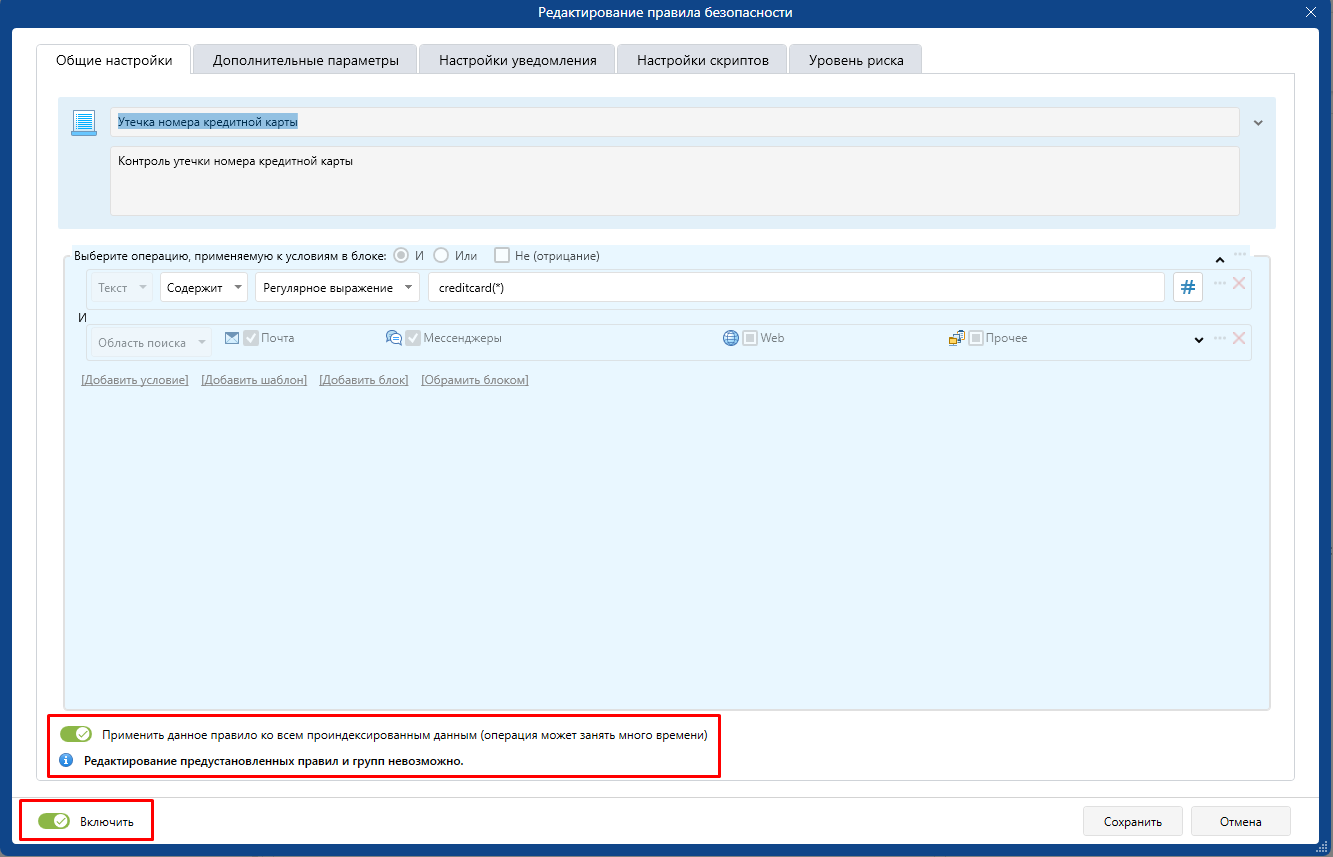Screen dimensions: 1333x857
Task: Check the Не (отрицание) checkbox
Action: click(x=502, y=255)
